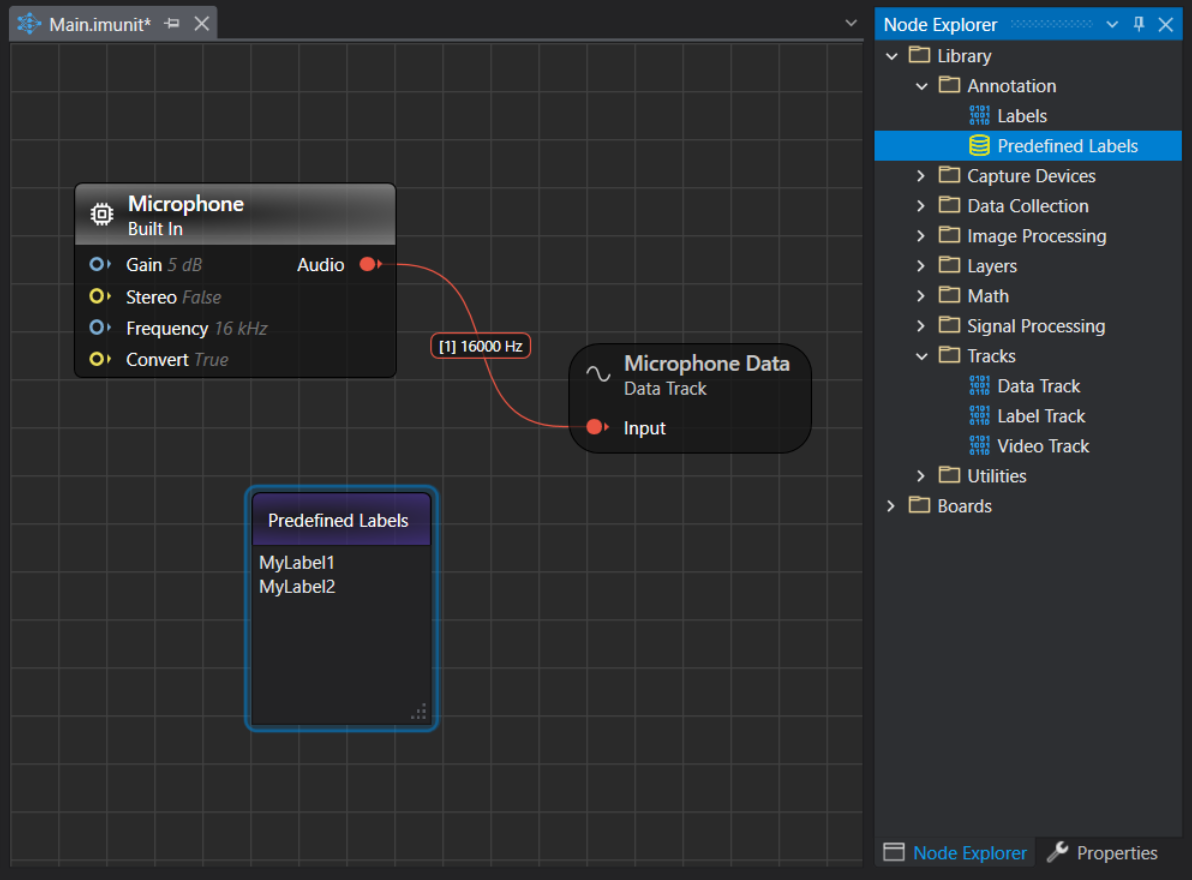Click the Predefined Labels database icon
The width and height of the screenshot is (1192, 880).
coord(979,146)
